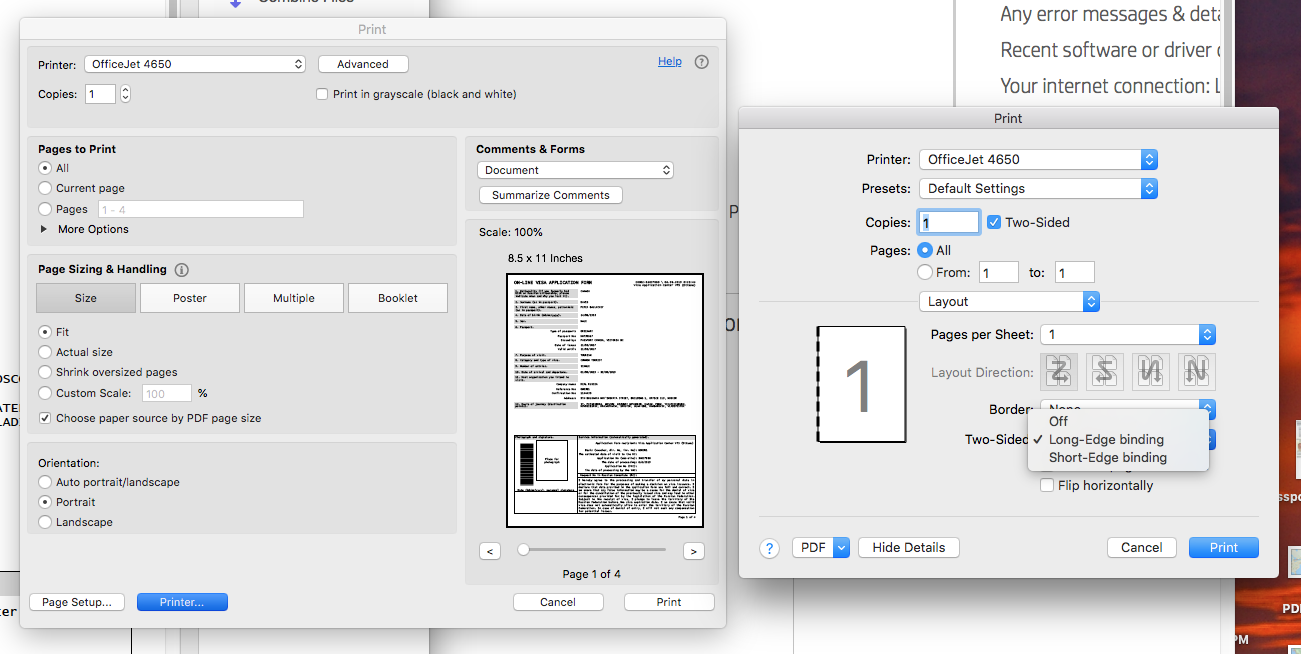Select Off in Two-Sided menu
This screenshot has width=1301, height=654.
[x=1118, y=421]
